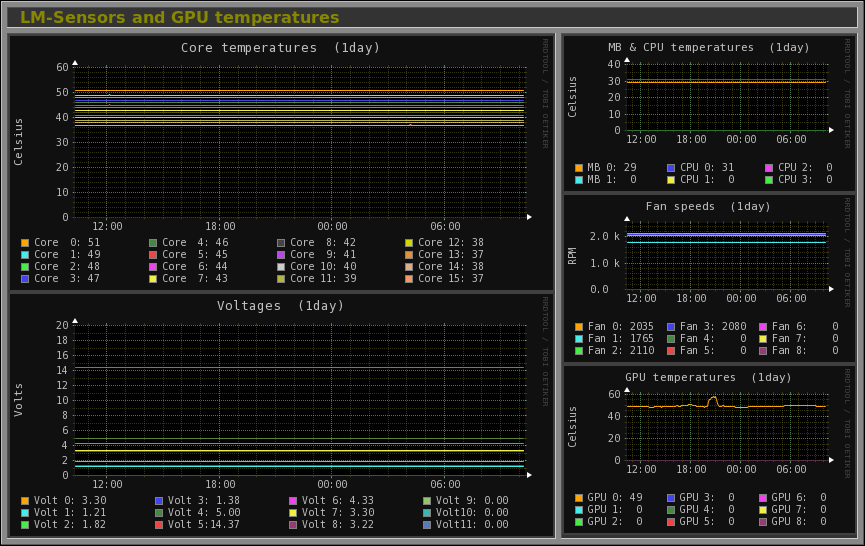This screenshot has width=865, height=546.
Task: Click the 'Fan 0: 2035' legend entry
Action: [x=615, y=326]
